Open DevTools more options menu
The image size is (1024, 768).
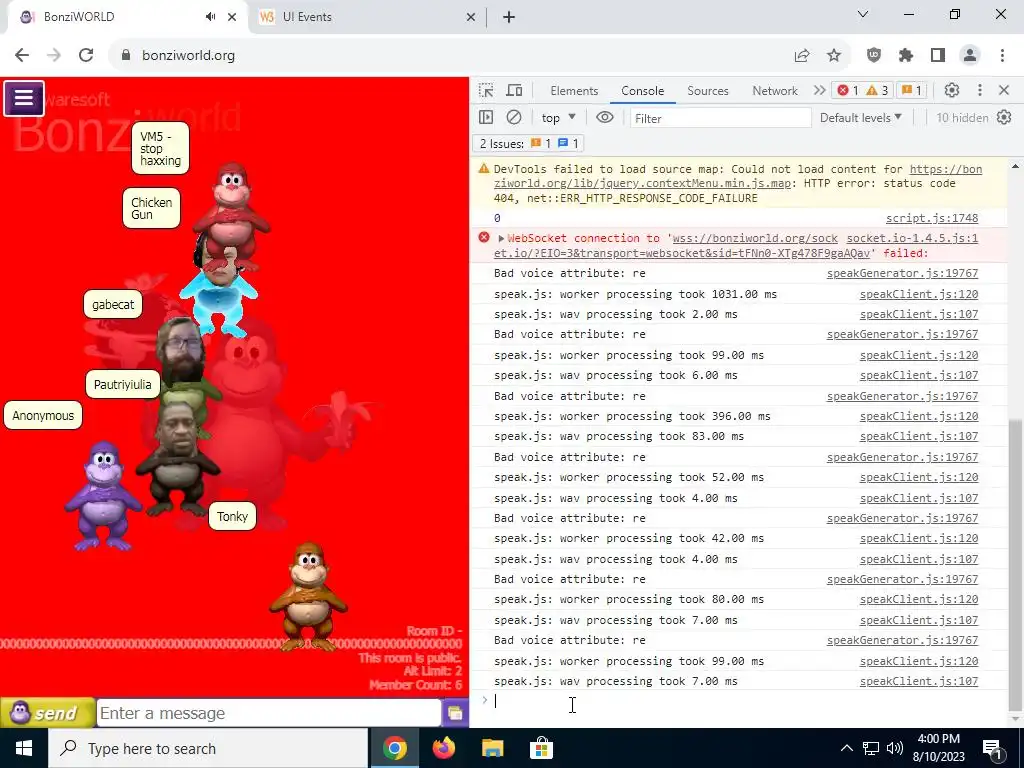coord(980,90)
